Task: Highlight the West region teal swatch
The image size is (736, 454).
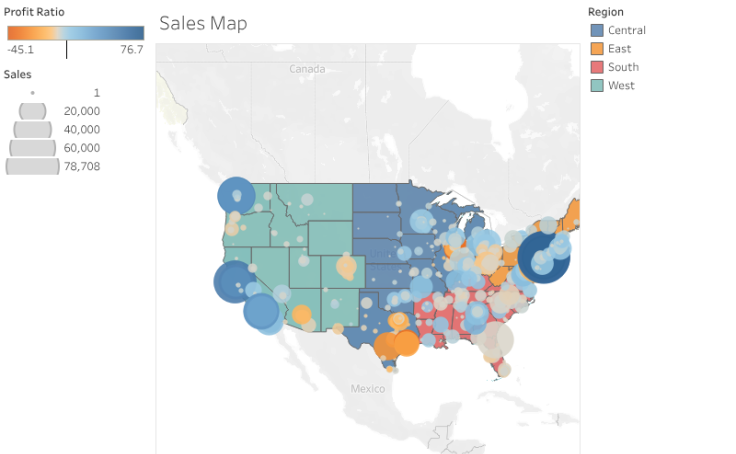Action: (x=597, y=85)
